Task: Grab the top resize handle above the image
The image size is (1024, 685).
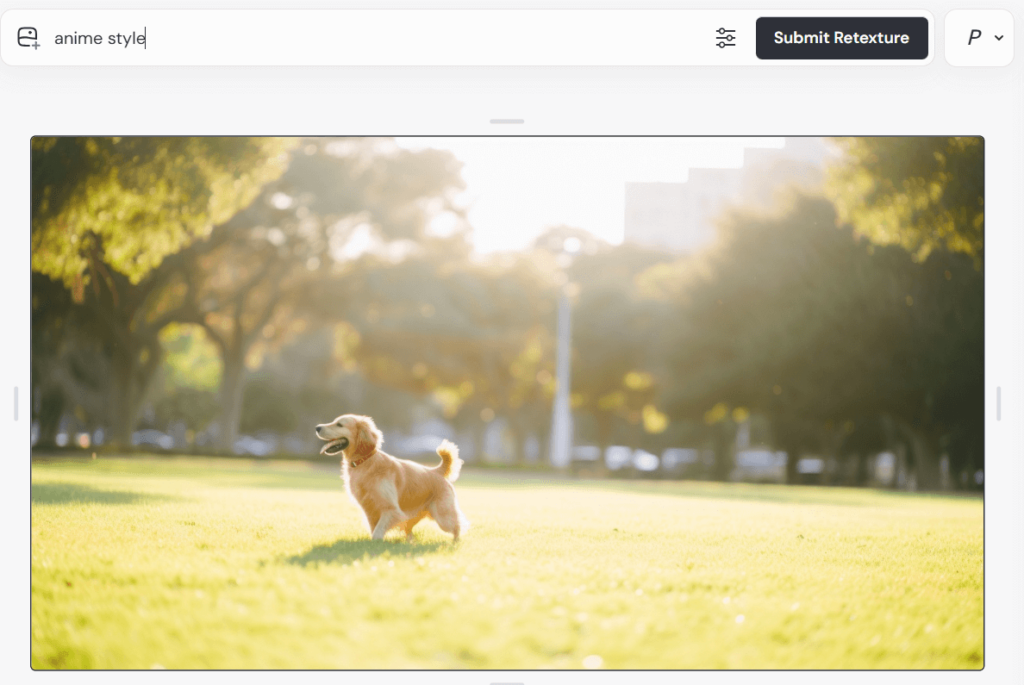Action: [x=507, y=121]
